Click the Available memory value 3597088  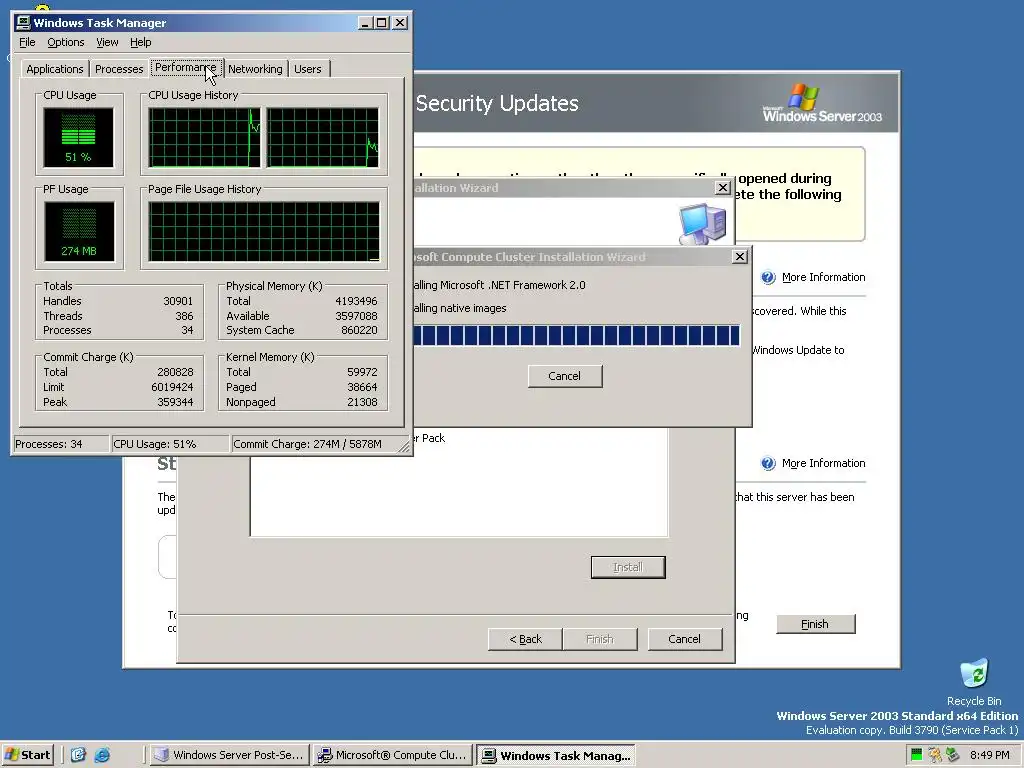click(356, 316)
